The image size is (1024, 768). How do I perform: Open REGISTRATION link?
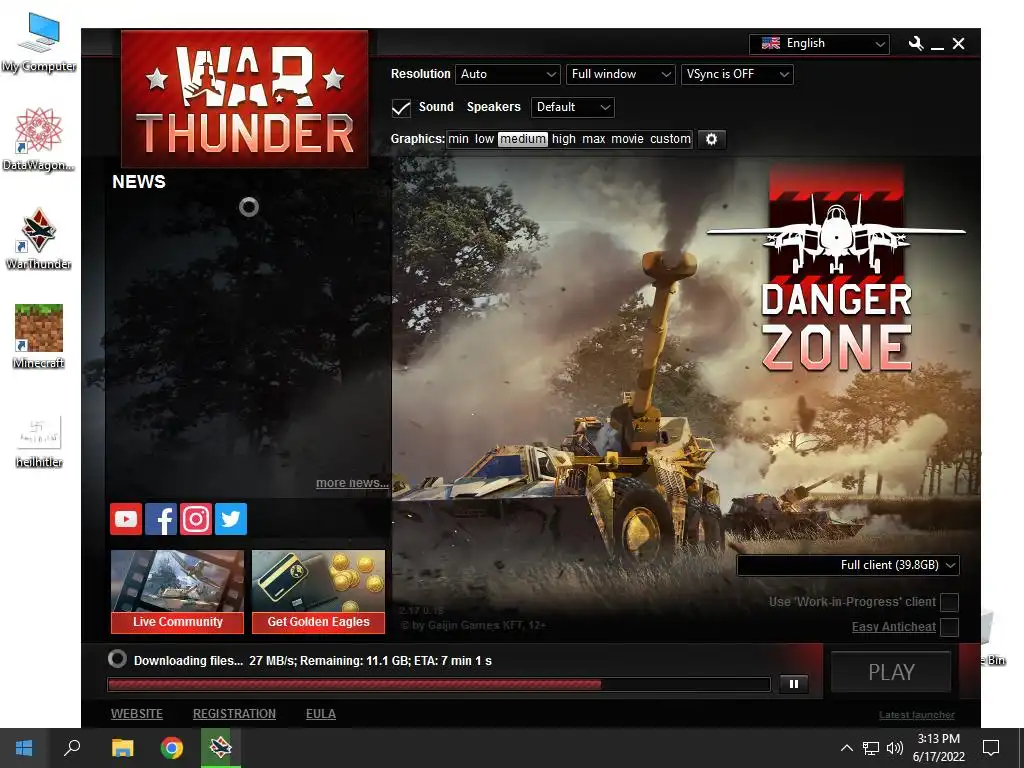pos(234,714)
